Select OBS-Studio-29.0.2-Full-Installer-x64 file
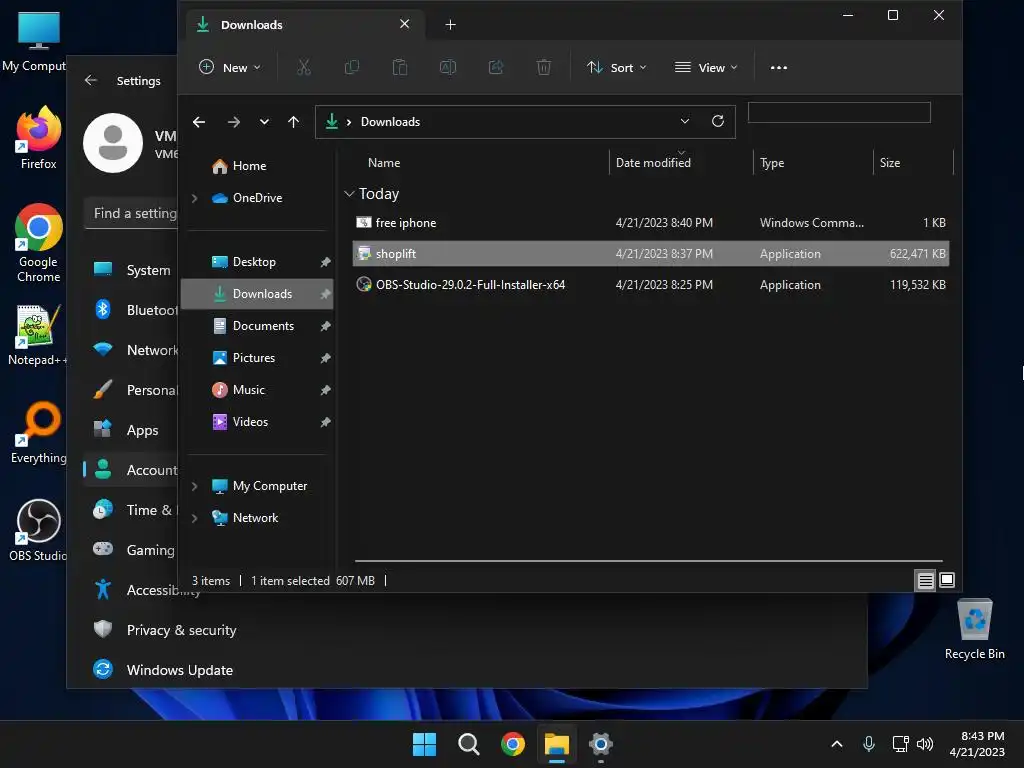The width and height of the screenshot is (1024, 768). pos(650,285)
